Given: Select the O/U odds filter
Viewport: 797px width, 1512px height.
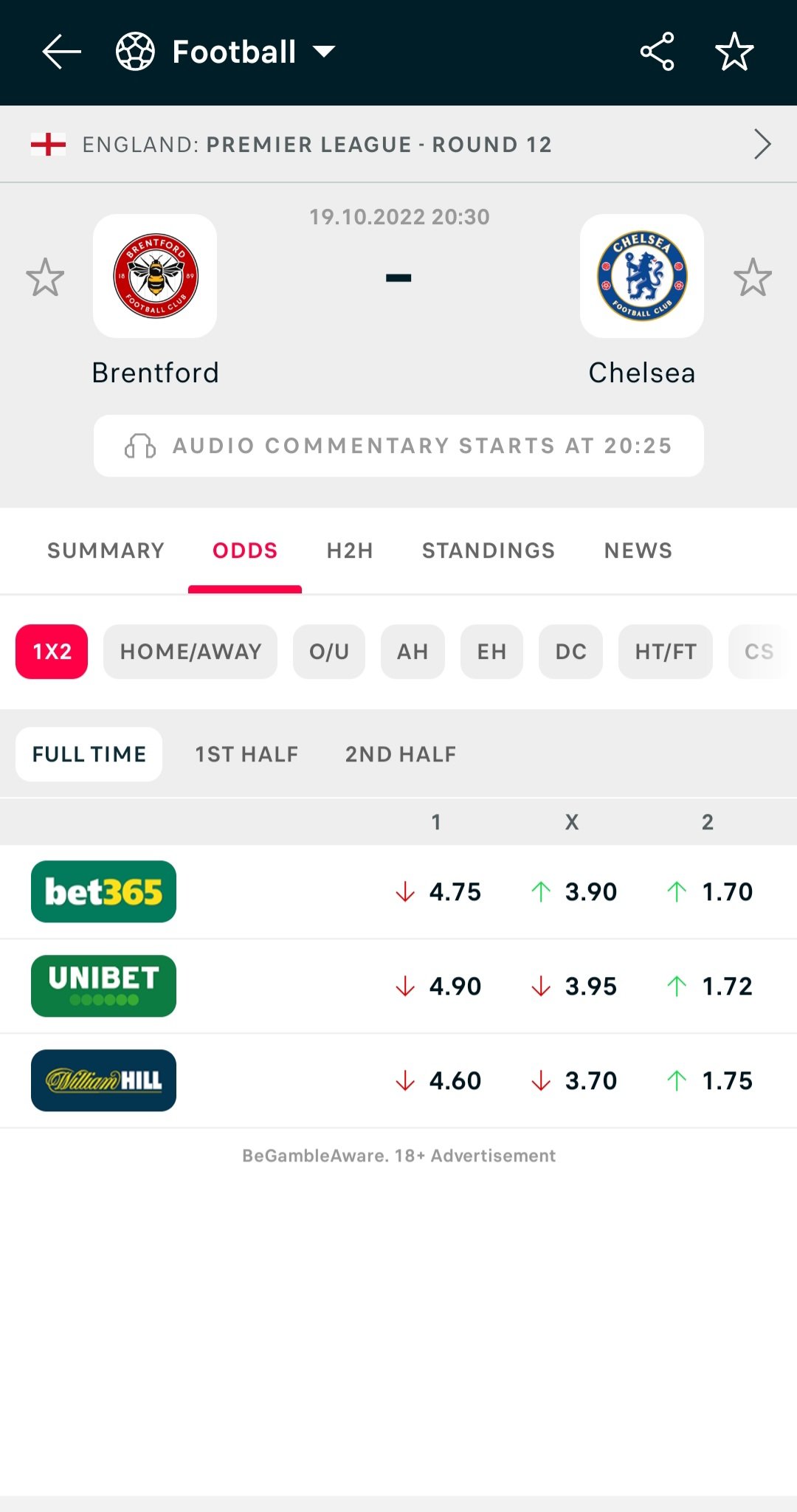Looking at the screenshot, I should (x=329, y=652).
